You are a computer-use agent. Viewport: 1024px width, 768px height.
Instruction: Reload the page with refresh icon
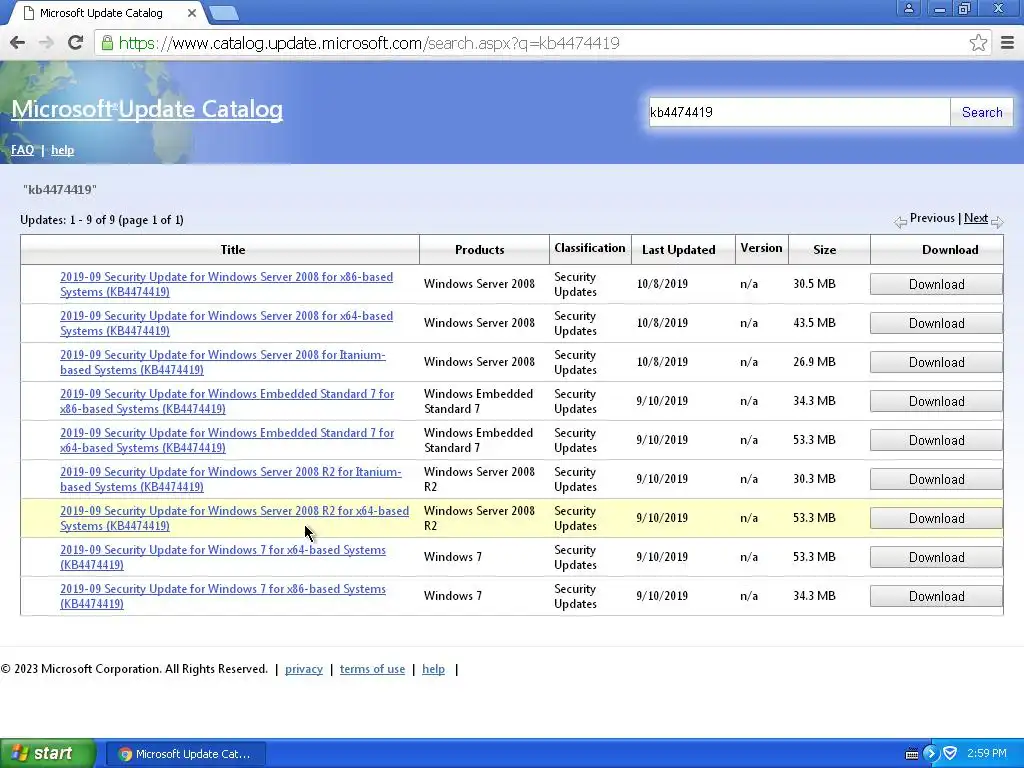(76, 43)
